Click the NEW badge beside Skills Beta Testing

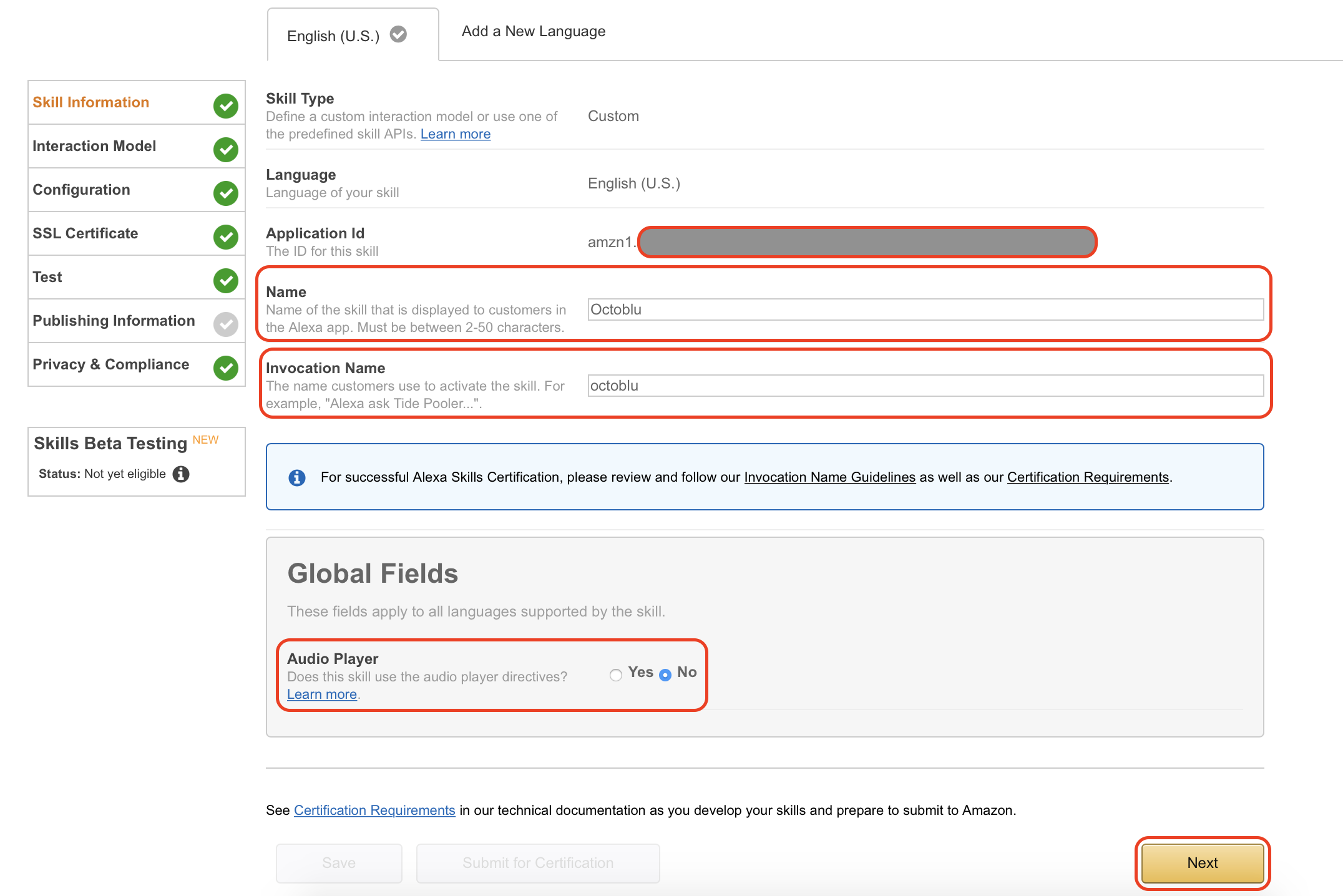point(205,440)
